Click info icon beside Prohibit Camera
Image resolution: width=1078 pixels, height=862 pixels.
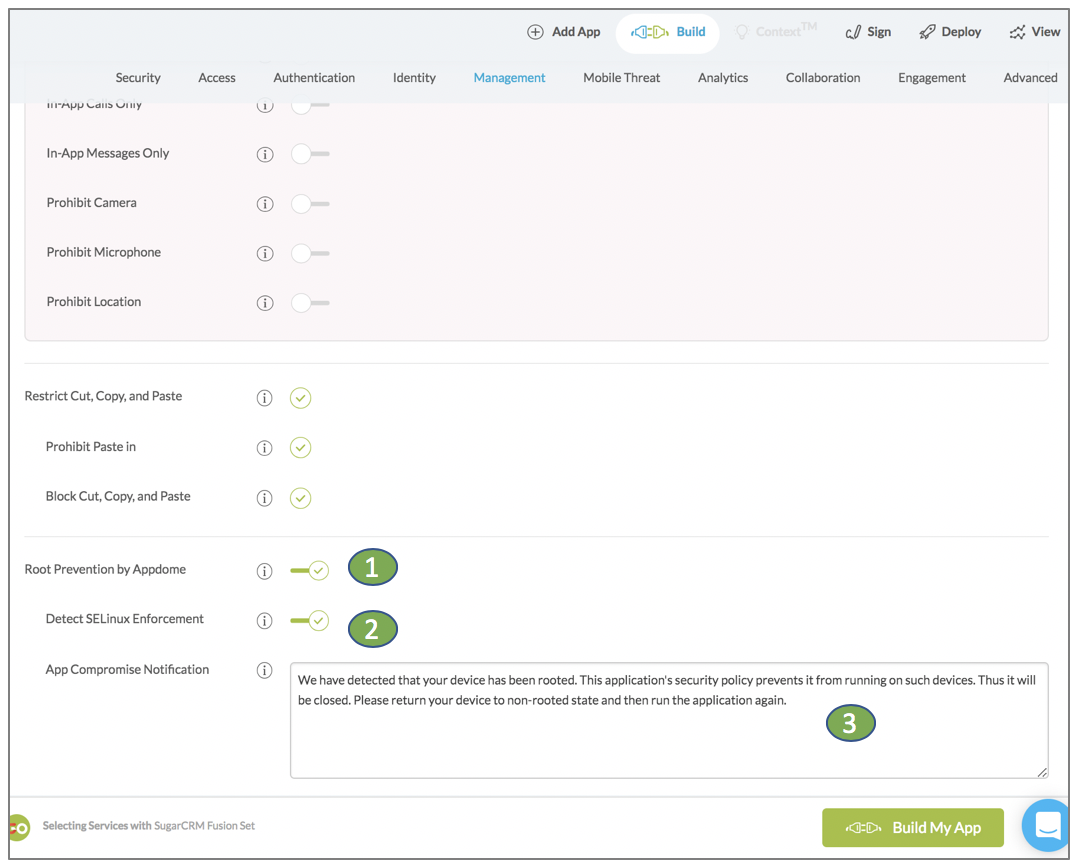265,204
